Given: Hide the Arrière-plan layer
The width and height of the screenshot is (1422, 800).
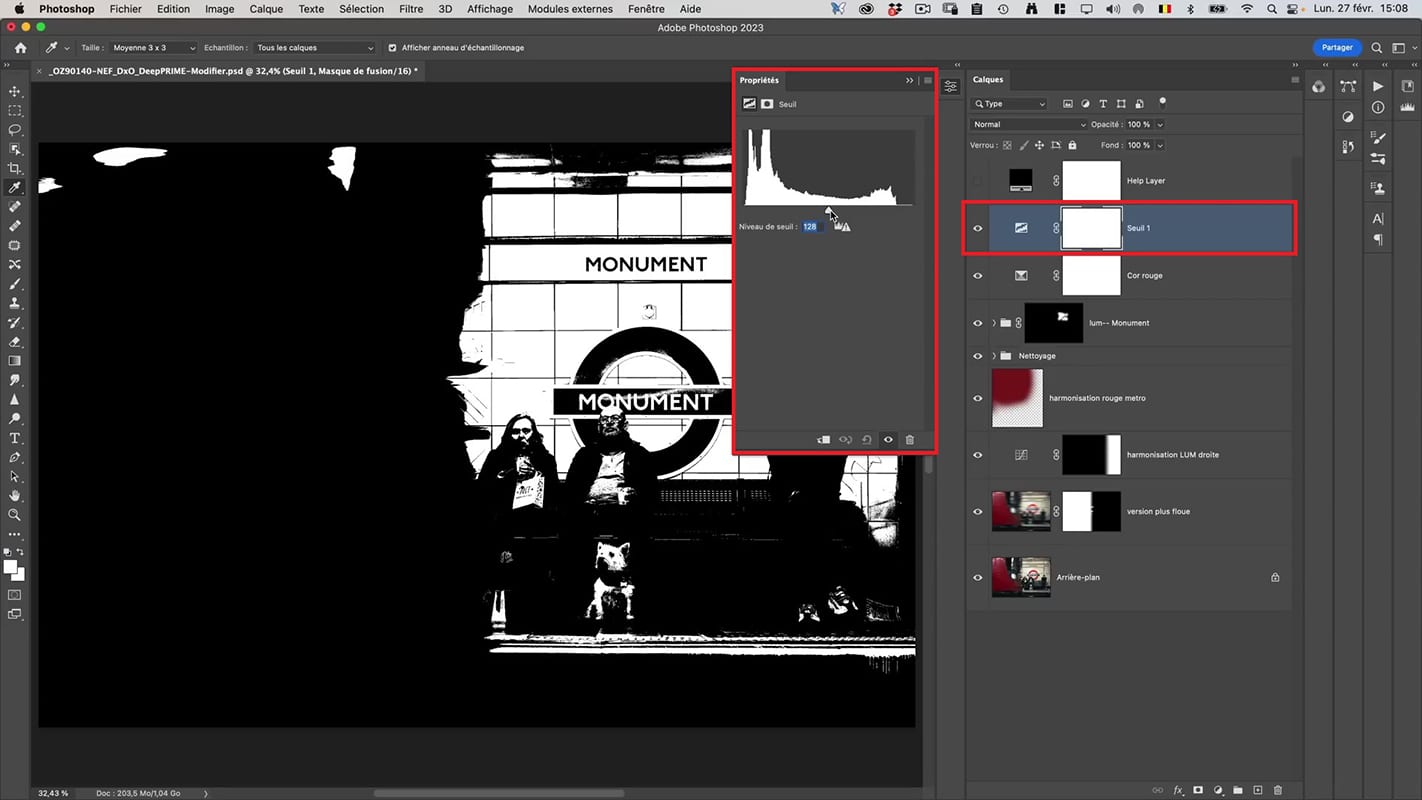Looking at the screenshot, I should 978,577.
